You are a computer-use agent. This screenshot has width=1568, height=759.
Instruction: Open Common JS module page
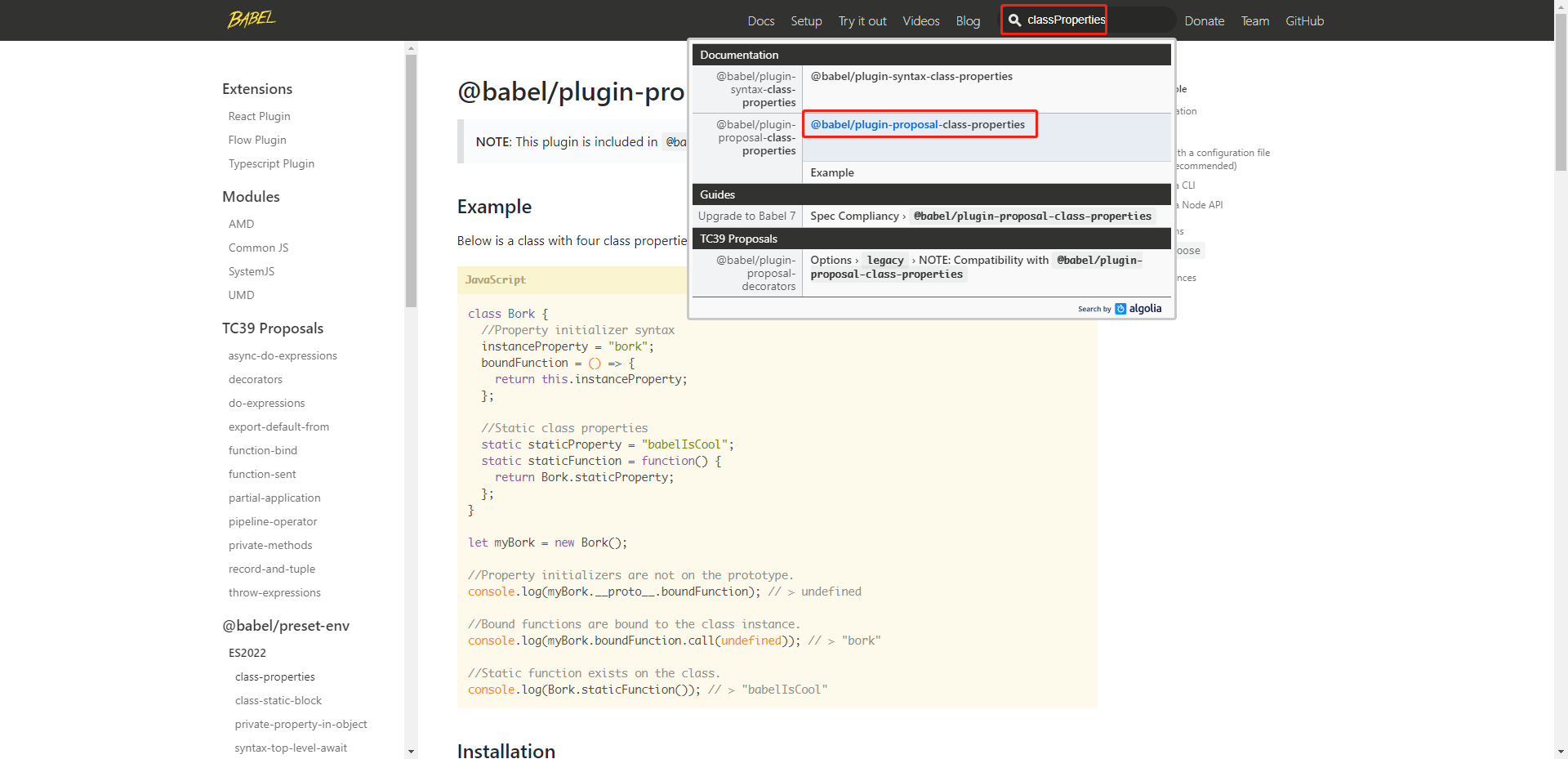pos(258,248)
